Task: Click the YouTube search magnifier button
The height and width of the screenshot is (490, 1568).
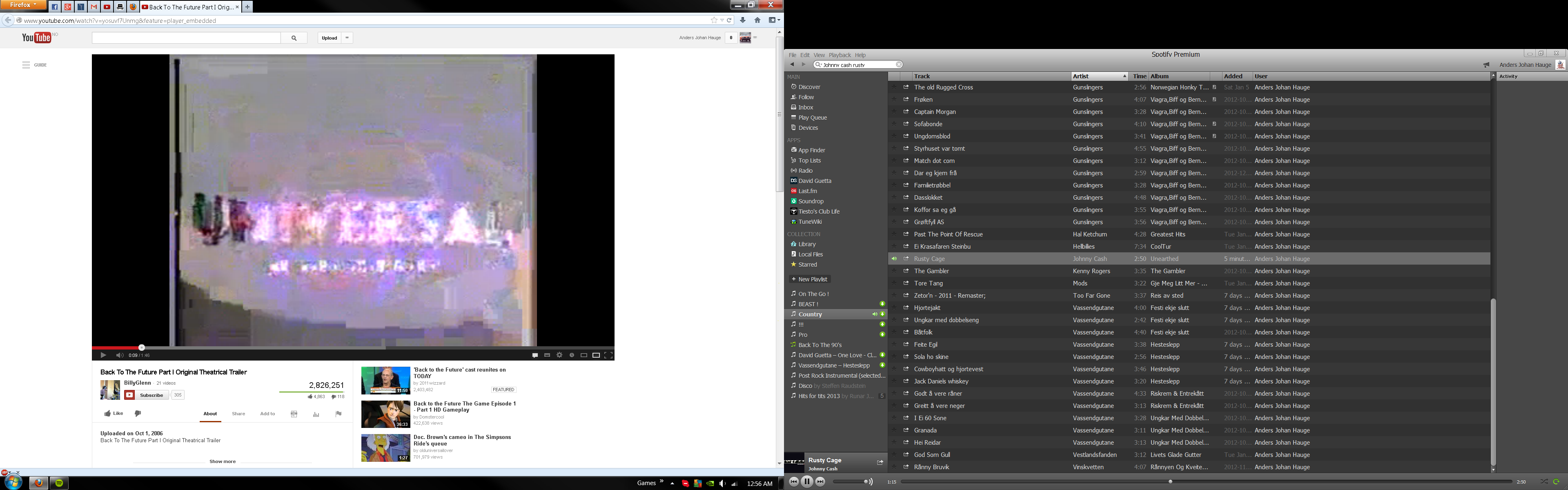Action: click(x=294, y=38)
